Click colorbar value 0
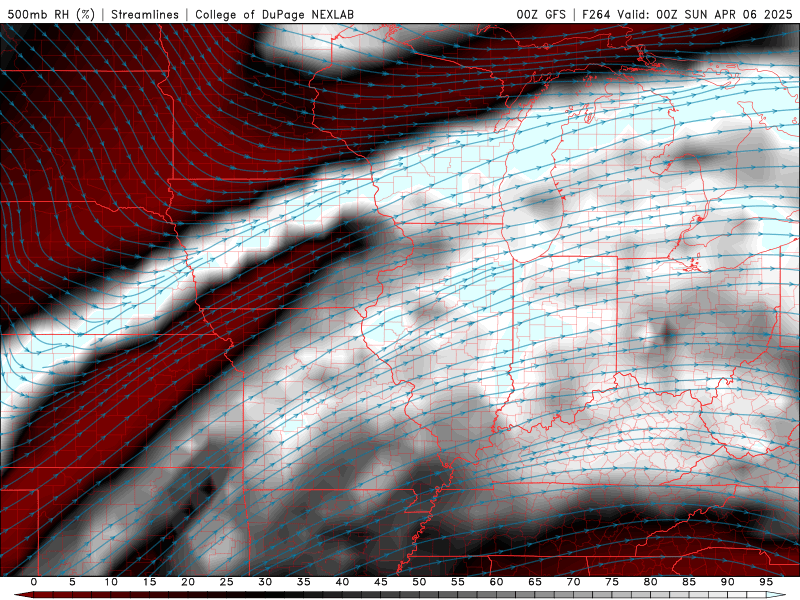800x600 pixels. 34,582
